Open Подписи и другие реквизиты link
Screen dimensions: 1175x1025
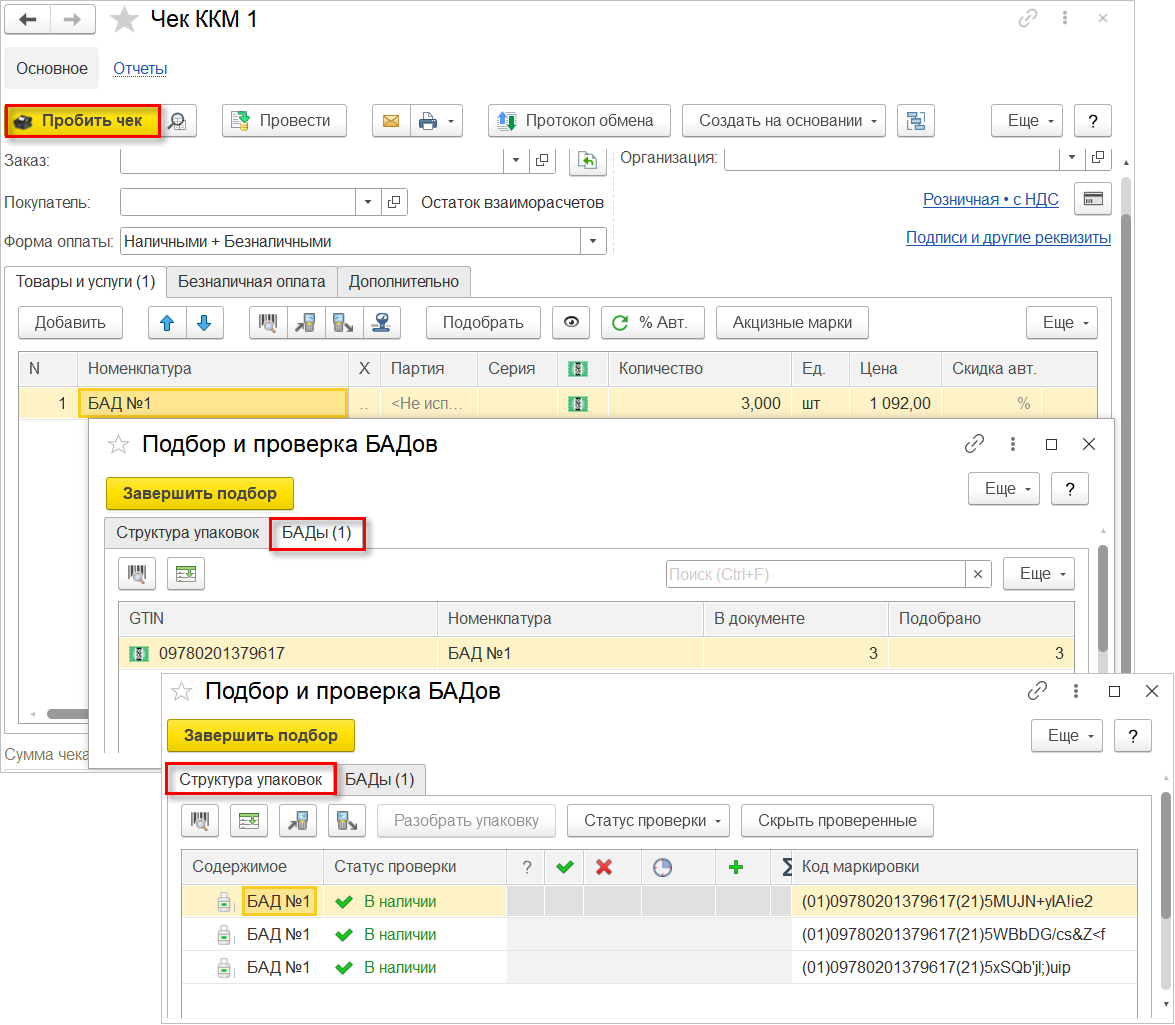click(x=1009, y=238)
